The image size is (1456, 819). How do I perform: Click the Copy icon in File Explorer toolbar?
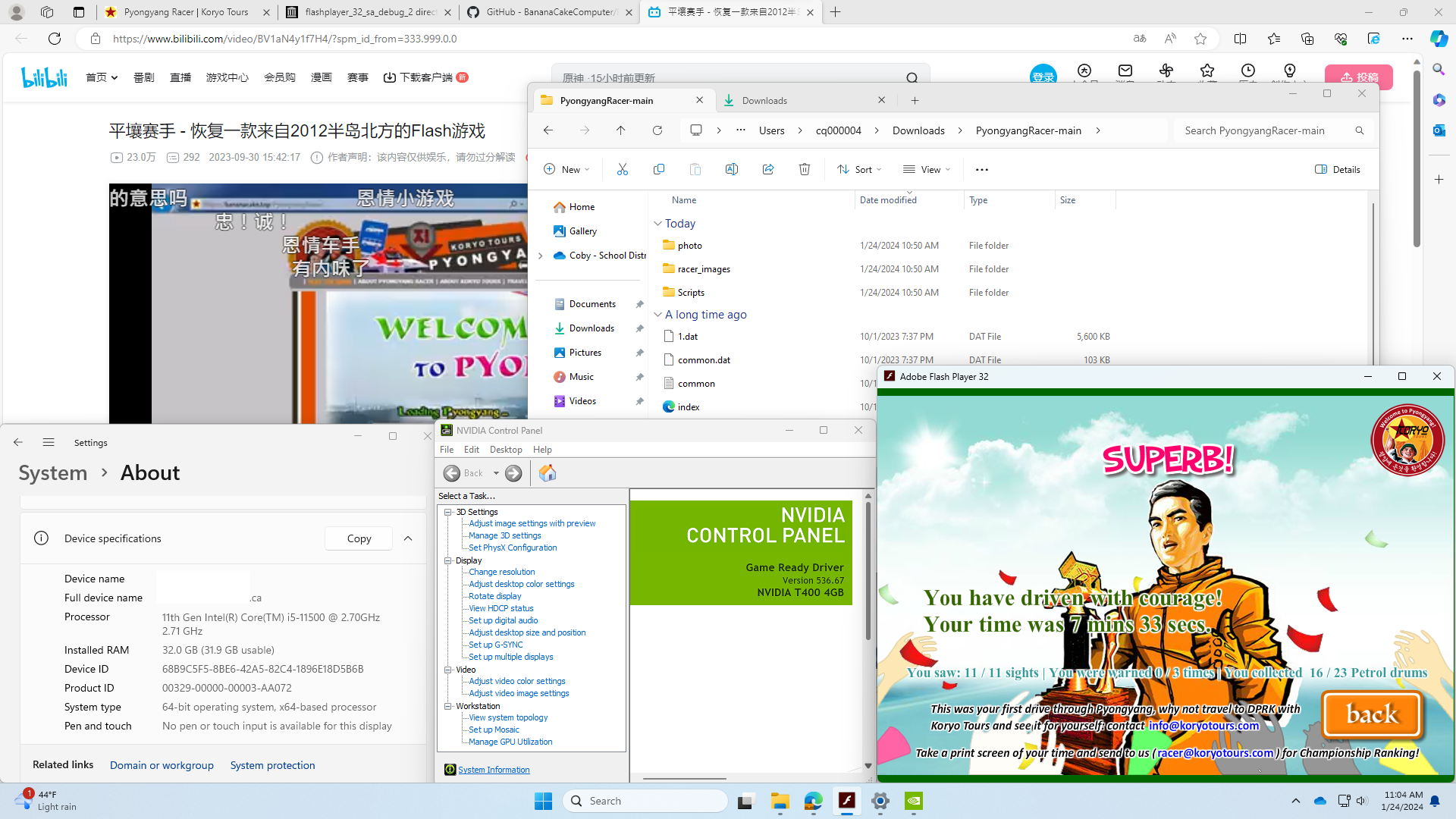pos(658,170)
